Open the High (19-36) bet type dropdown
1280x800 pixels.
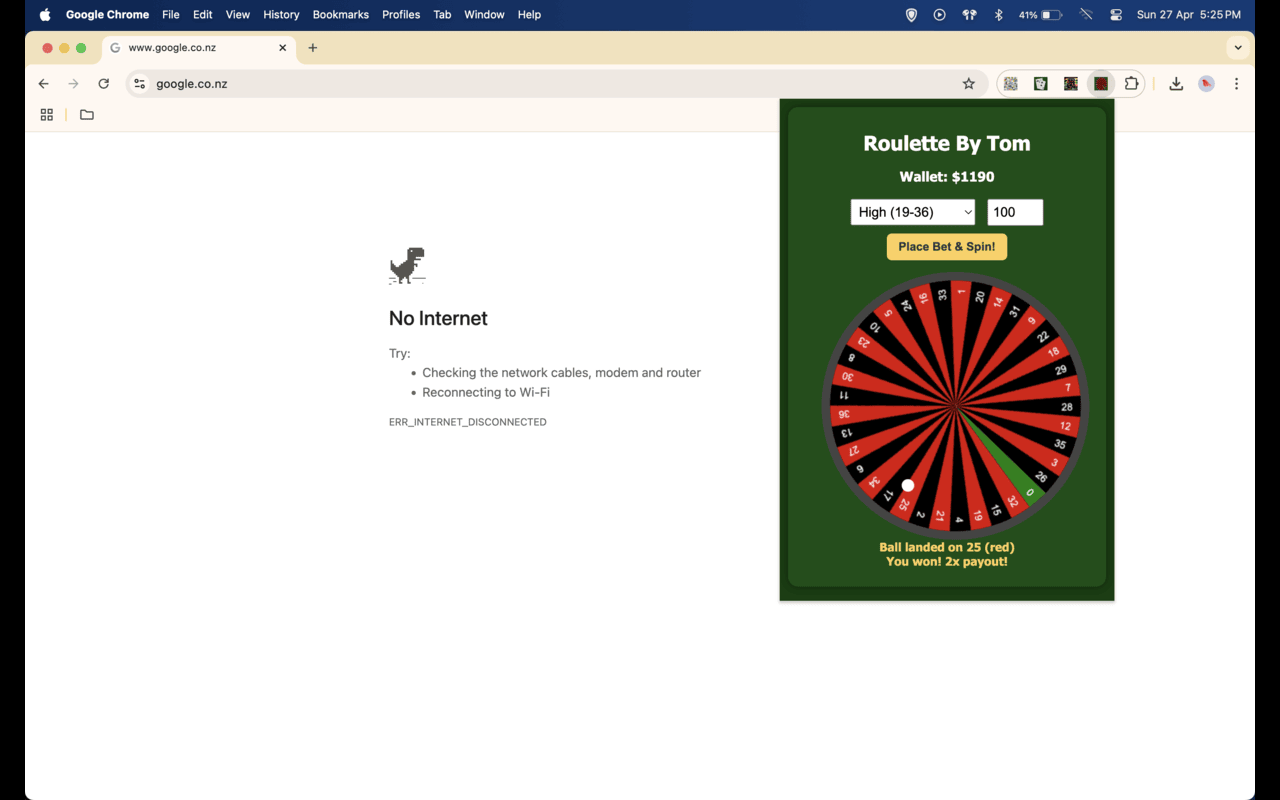click(x=912, y=212)
